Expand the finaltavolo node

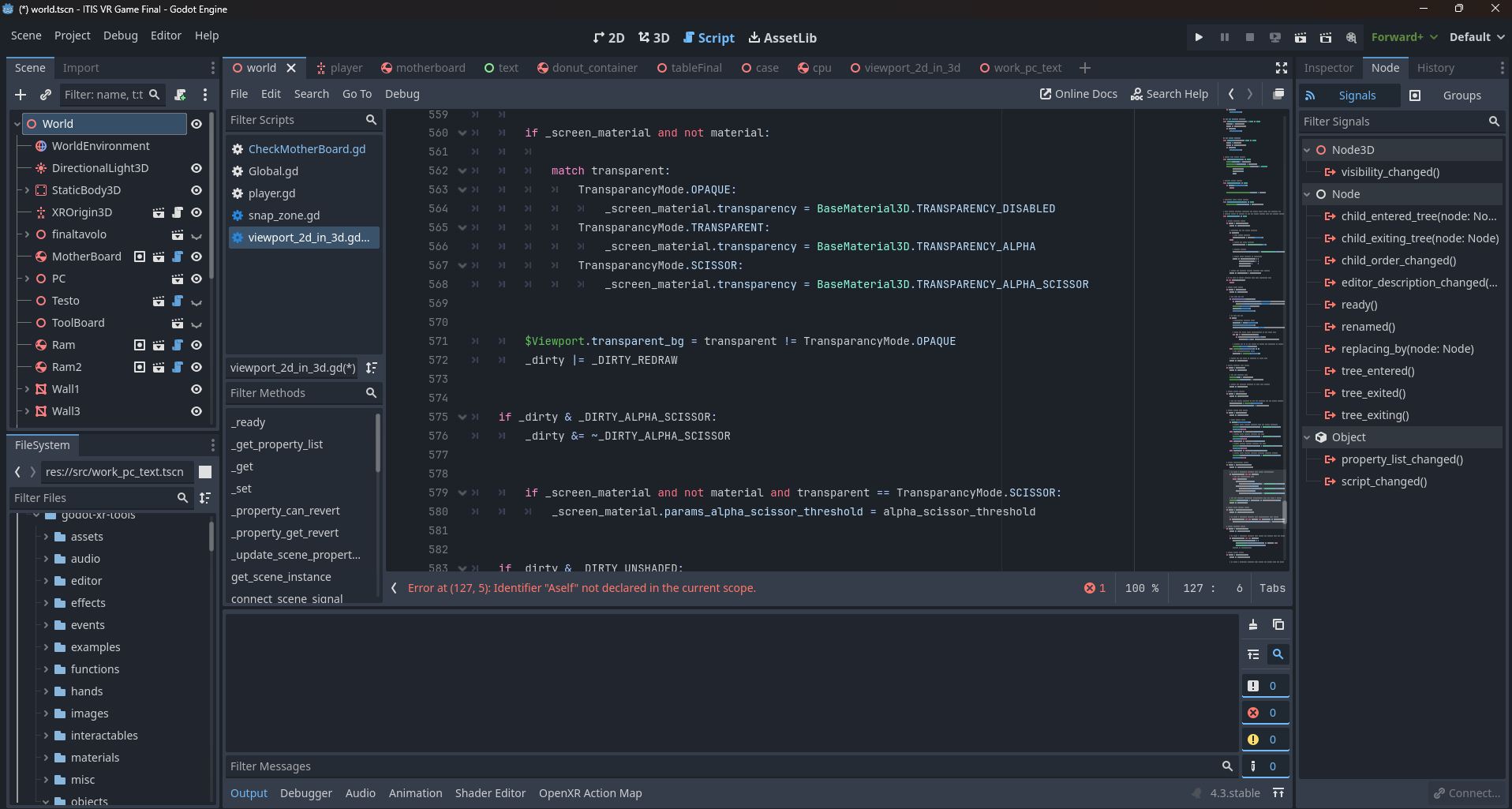click(27, 234)
